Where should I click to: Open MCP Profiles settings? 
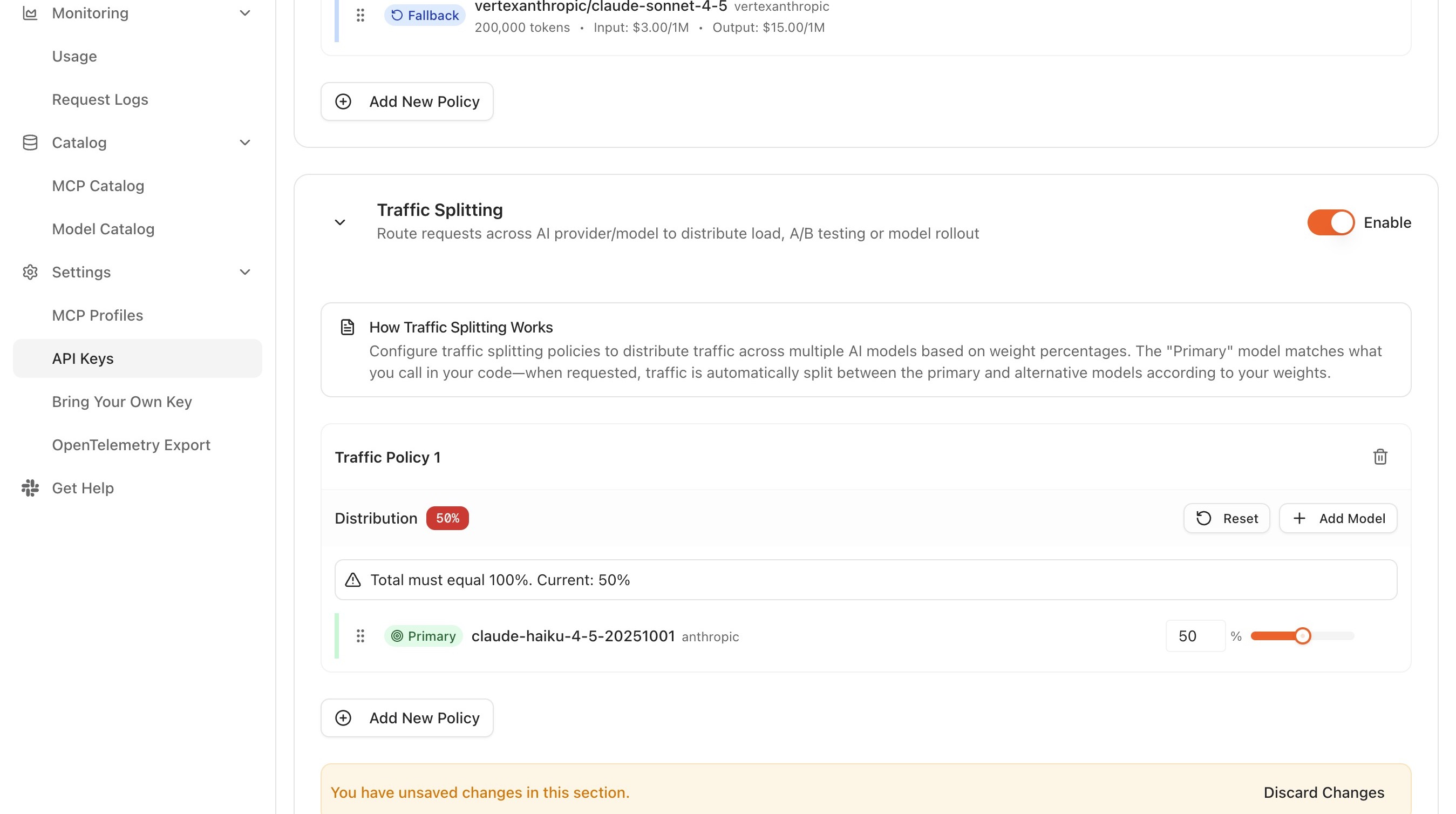pos(97,315)
